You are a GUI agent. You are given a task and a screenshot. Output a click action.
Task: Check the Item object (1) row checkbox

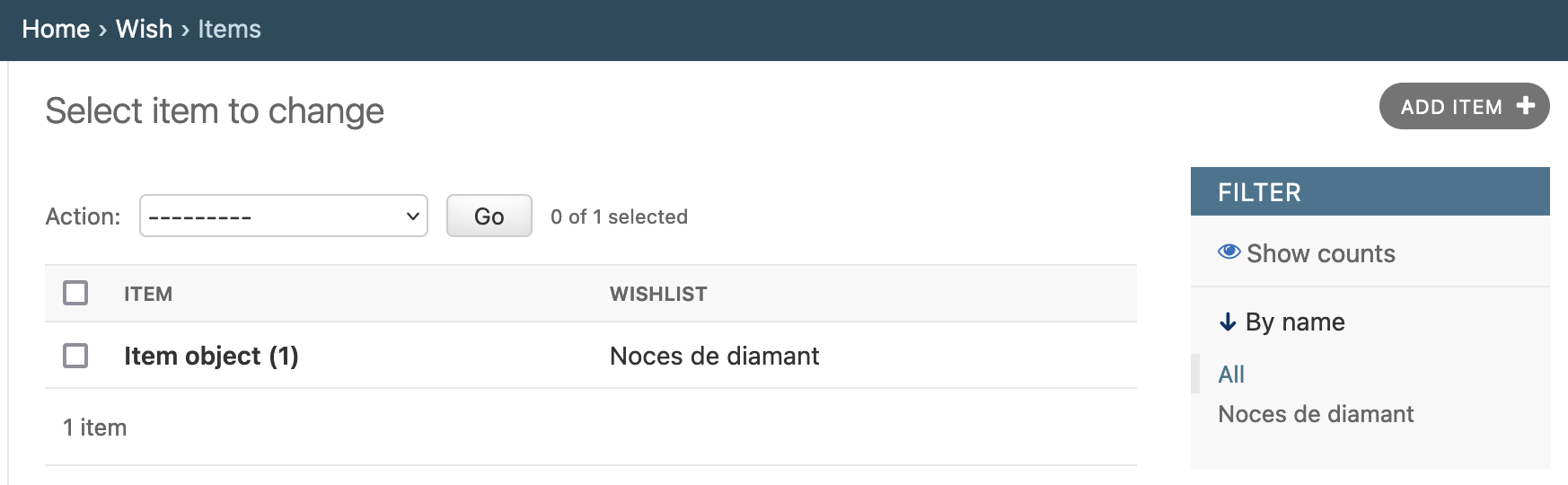(x=75, y=356)
